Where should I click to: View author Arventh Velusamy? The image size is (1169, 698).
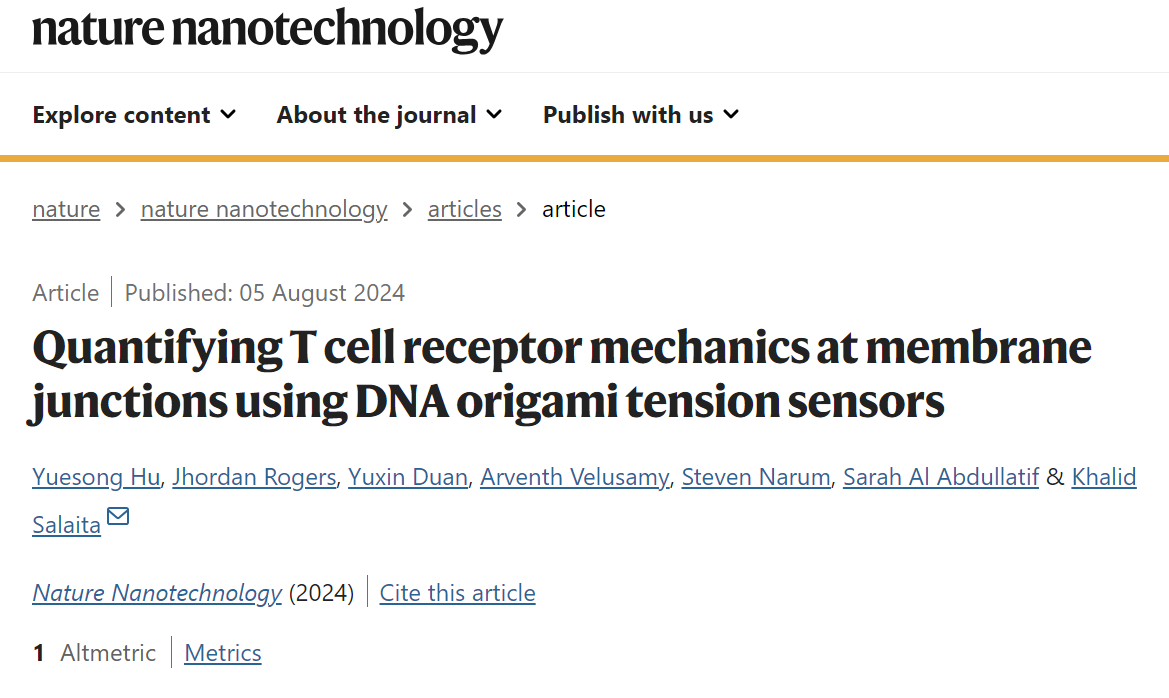coord(575,477)
